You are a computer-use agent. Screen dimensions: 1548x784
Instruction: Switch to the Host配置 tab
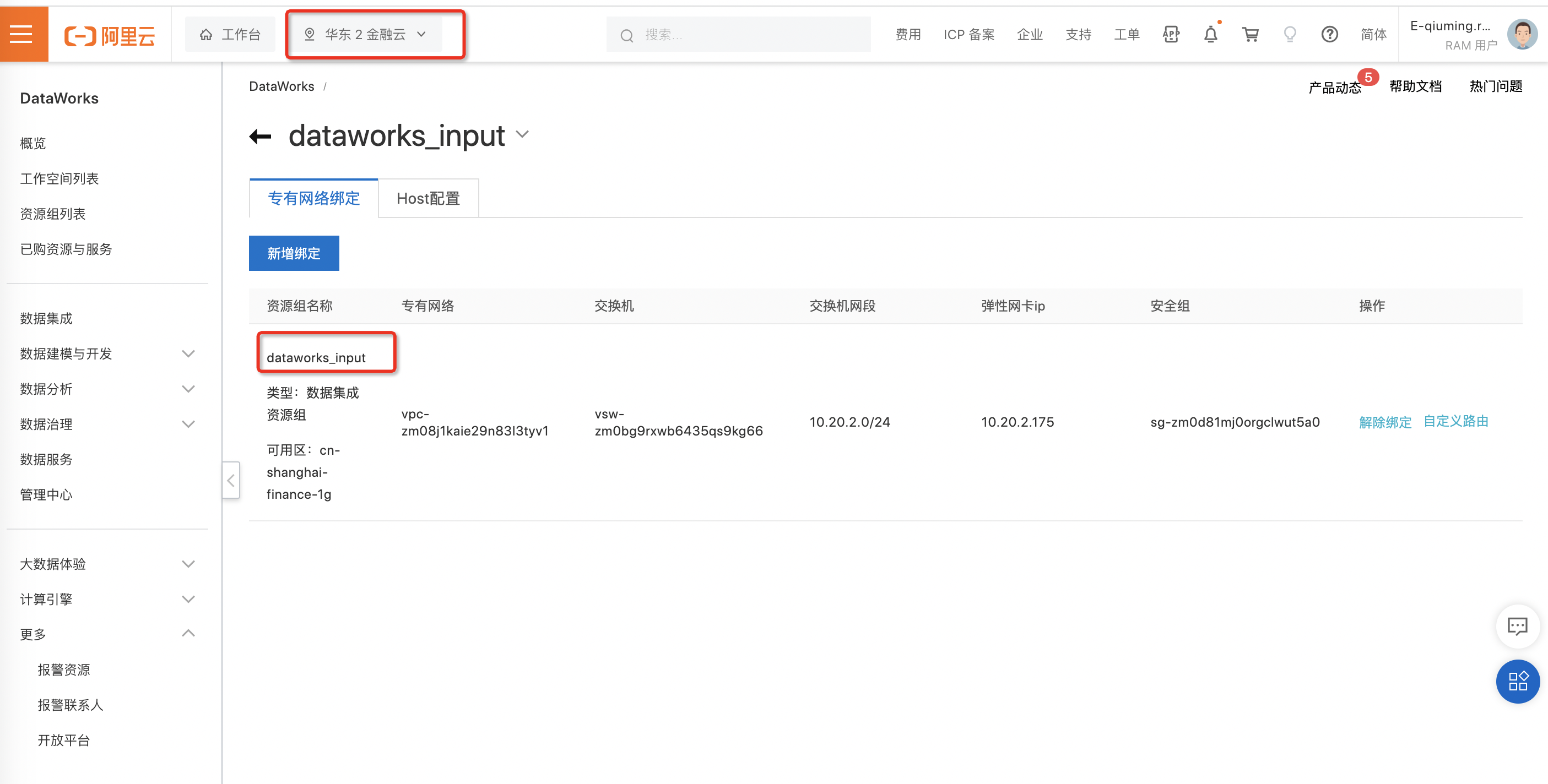429,198
